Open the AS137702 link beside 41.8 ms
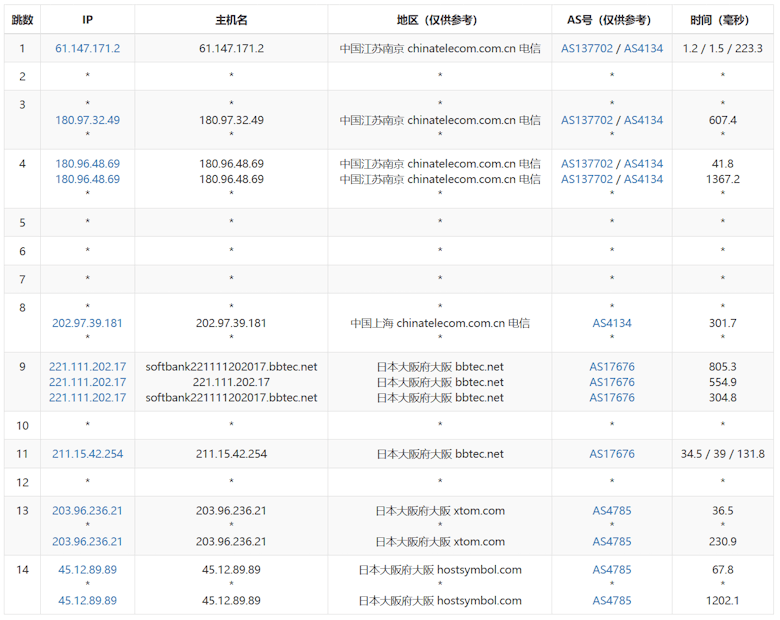This screenshot has height=620, width=780. [x=587, y=164]
